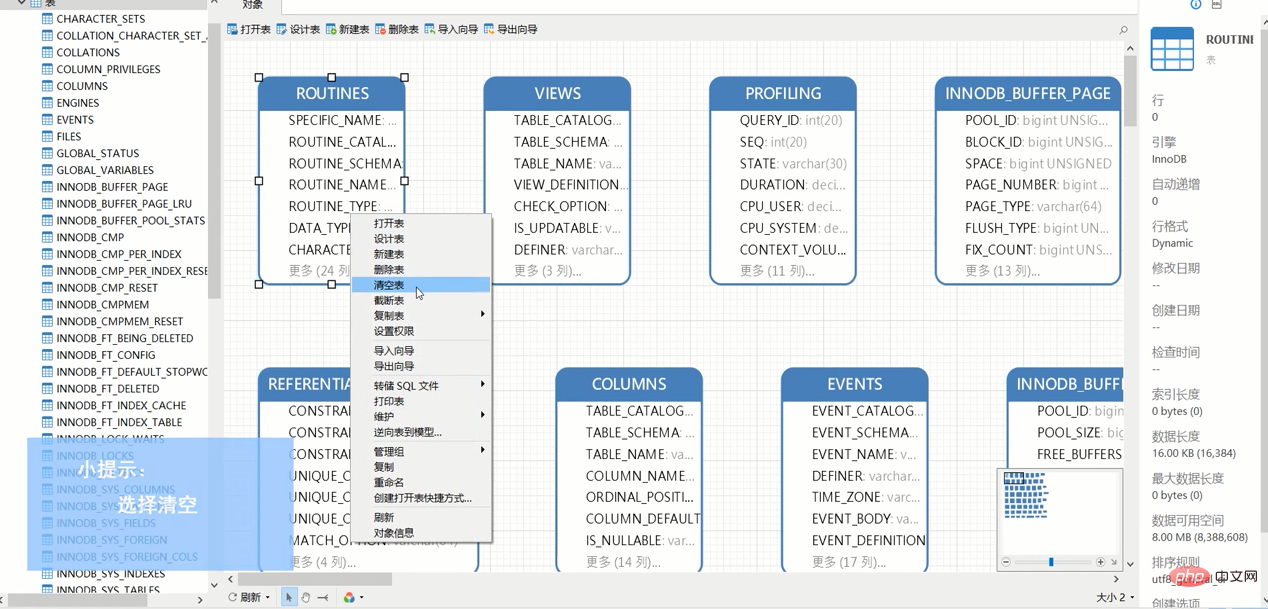
Task: Click the zoom out minus icon in the navigator
Action: [1006, 562]
